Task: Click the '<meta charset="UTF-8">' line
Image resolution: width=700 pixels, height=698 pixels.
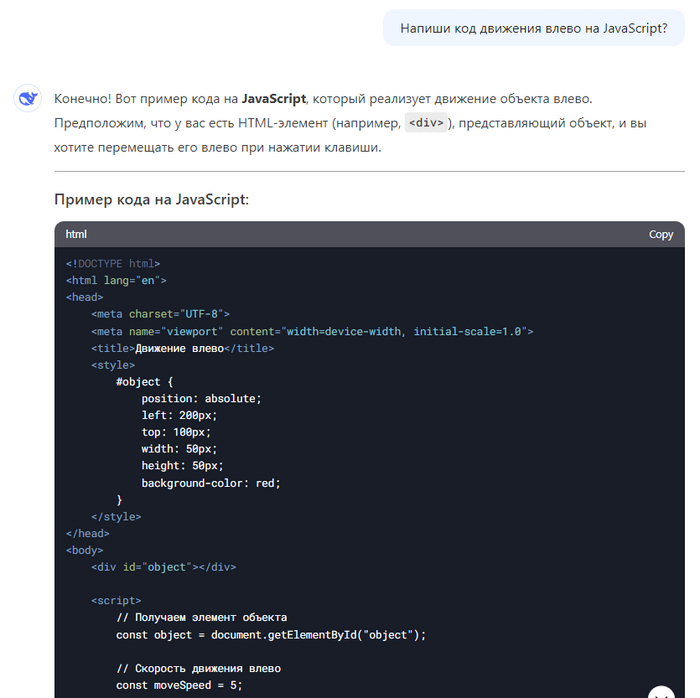Action: pyautogui.click(x=160, y=314)
